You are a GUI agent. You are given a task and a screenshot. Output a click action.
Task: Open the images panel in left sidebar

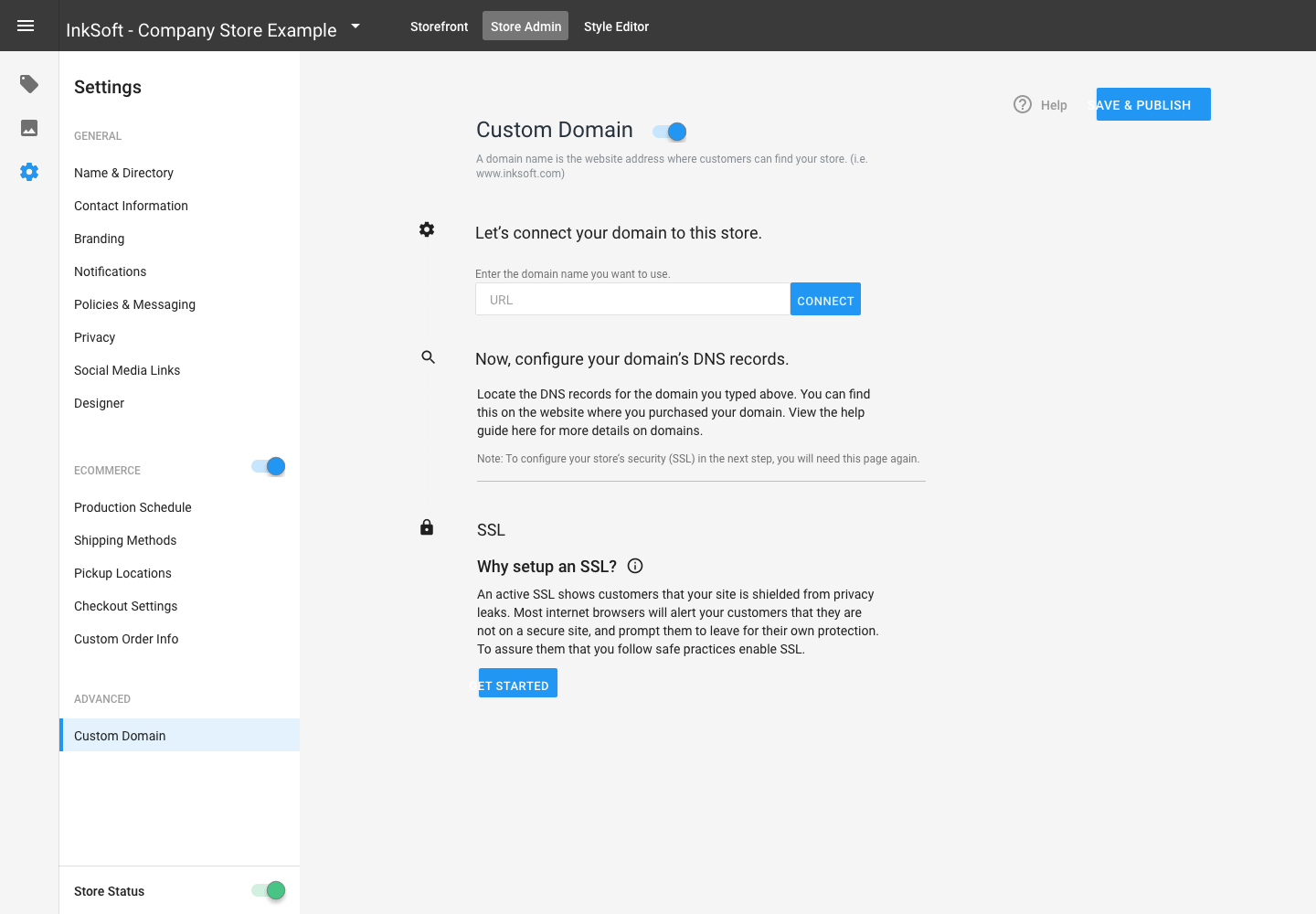click(x=28, y=128)
